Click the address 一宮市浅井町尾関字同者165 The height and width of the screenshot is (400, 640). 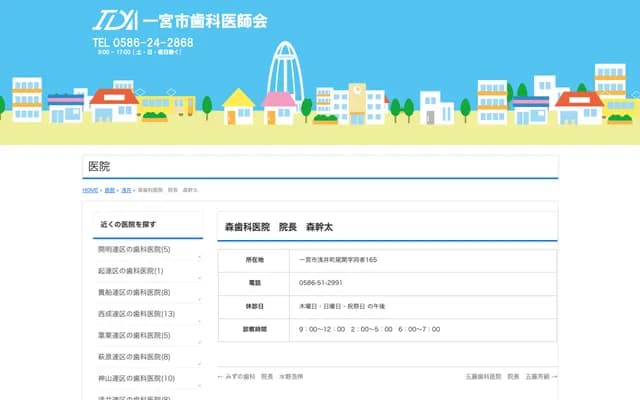338,260
